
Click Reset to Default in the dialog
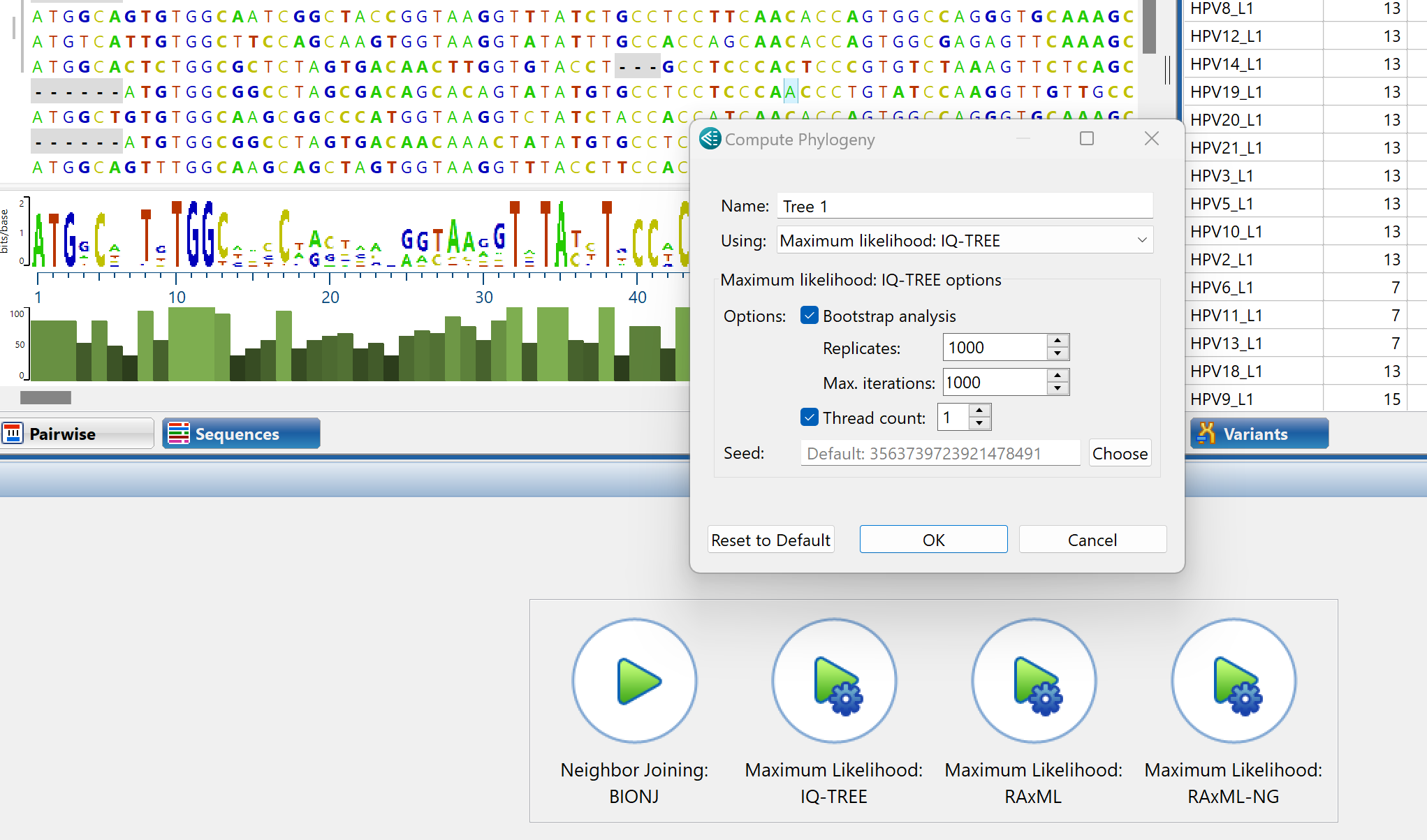[x=770, y=539]
